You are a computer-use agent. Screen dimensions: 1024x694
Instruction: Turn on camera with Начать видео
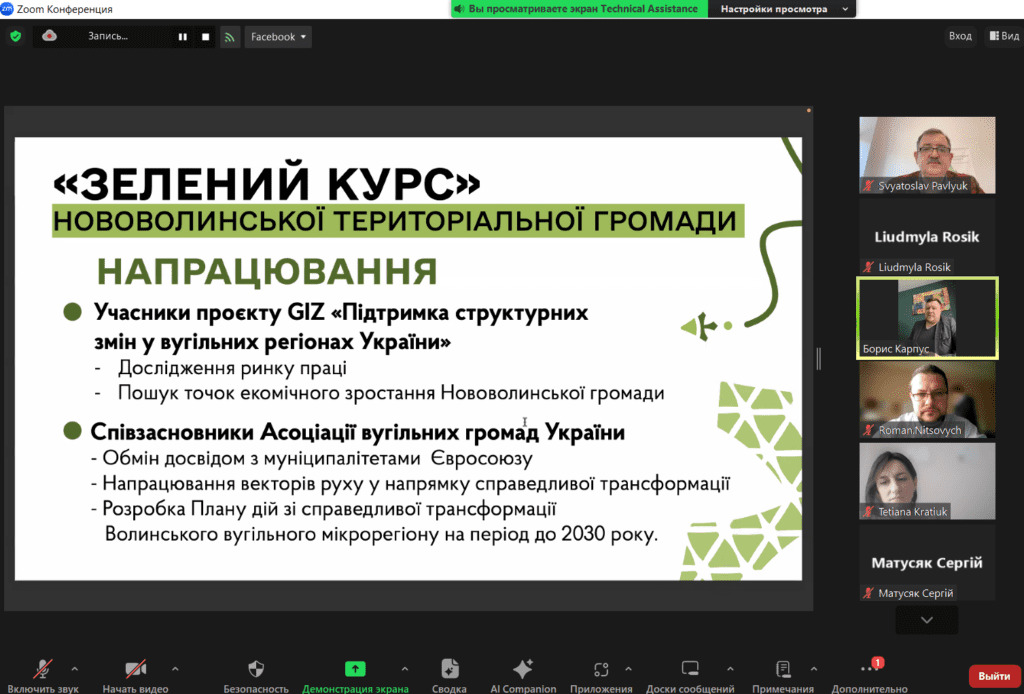(135, 669)
